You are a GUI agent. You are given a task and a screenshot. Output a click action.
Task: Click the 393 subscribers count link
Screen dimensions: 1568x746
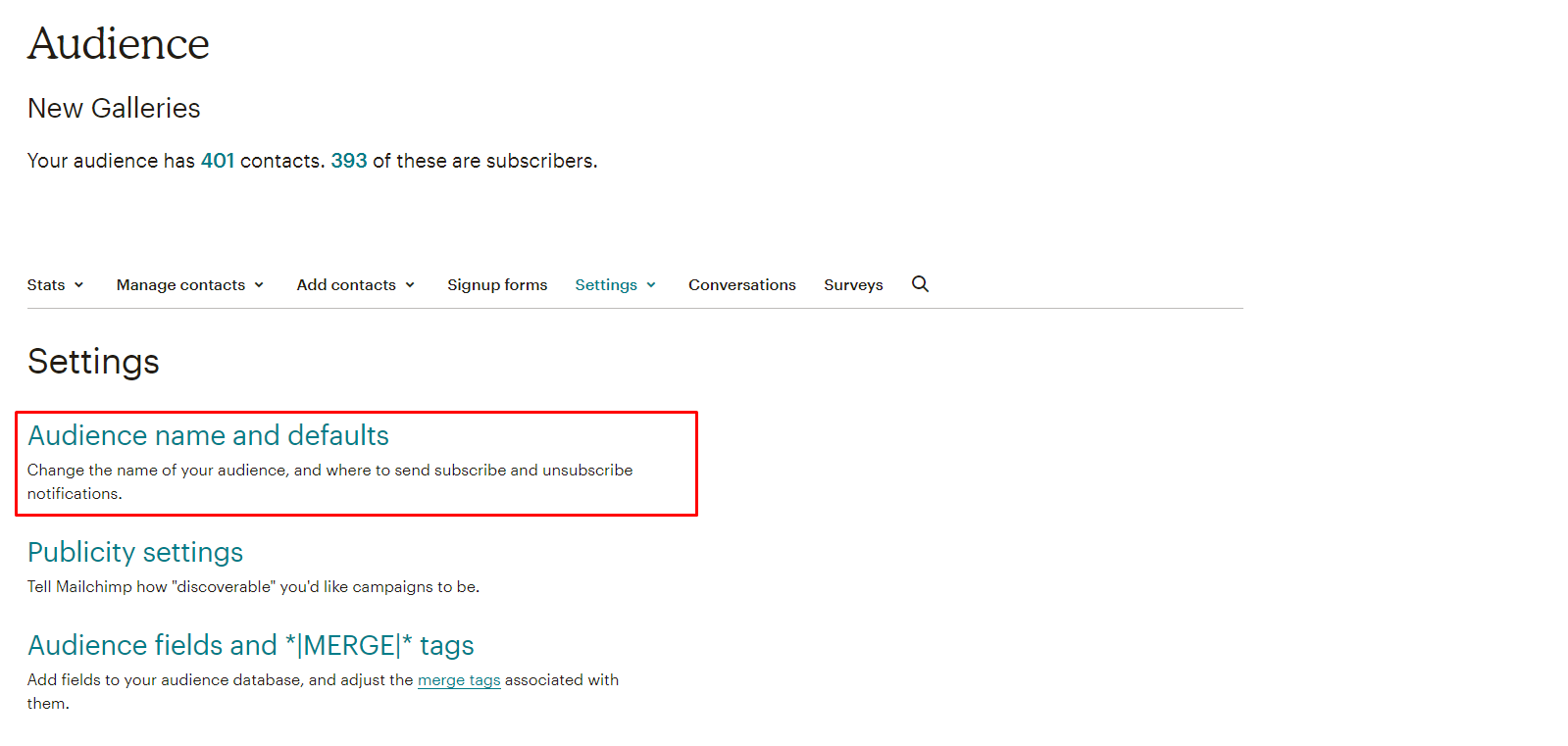point(348,161)
